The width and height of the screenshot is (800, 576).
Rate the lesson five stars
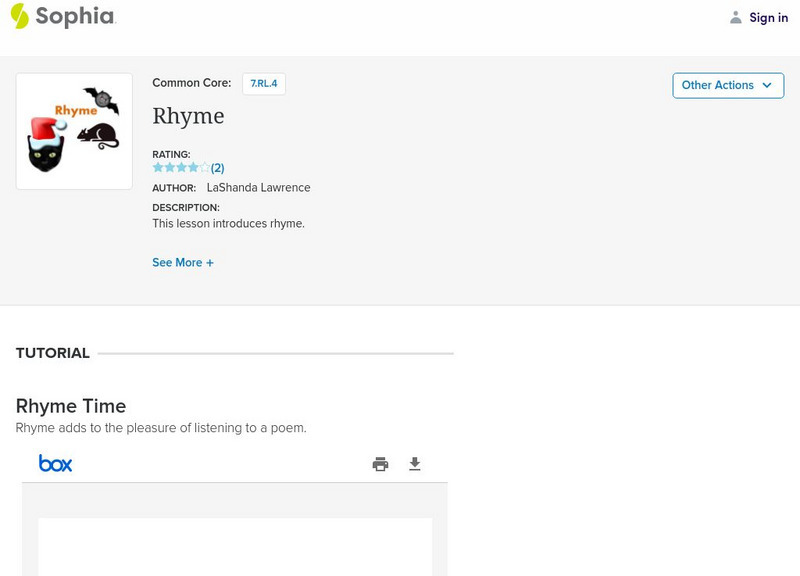click(x=205, y=168)
